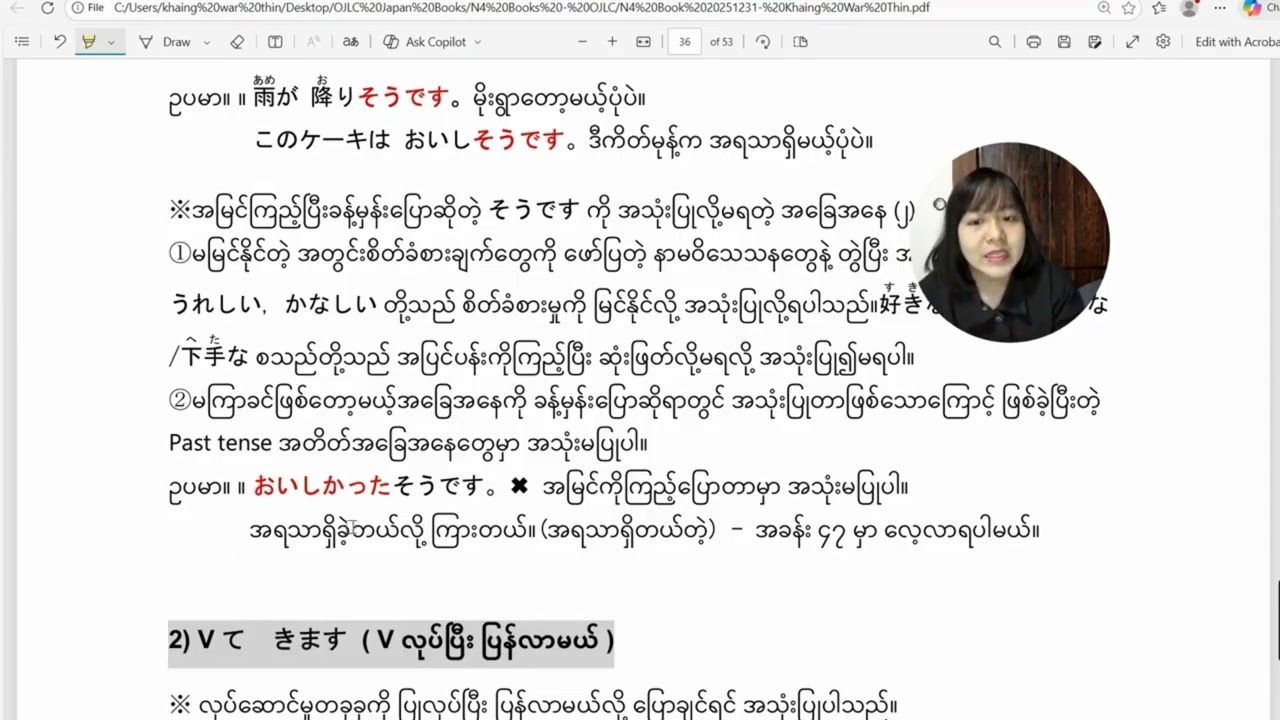
Task: Click the presenter webcam video circle
Action: [1010, 242]
